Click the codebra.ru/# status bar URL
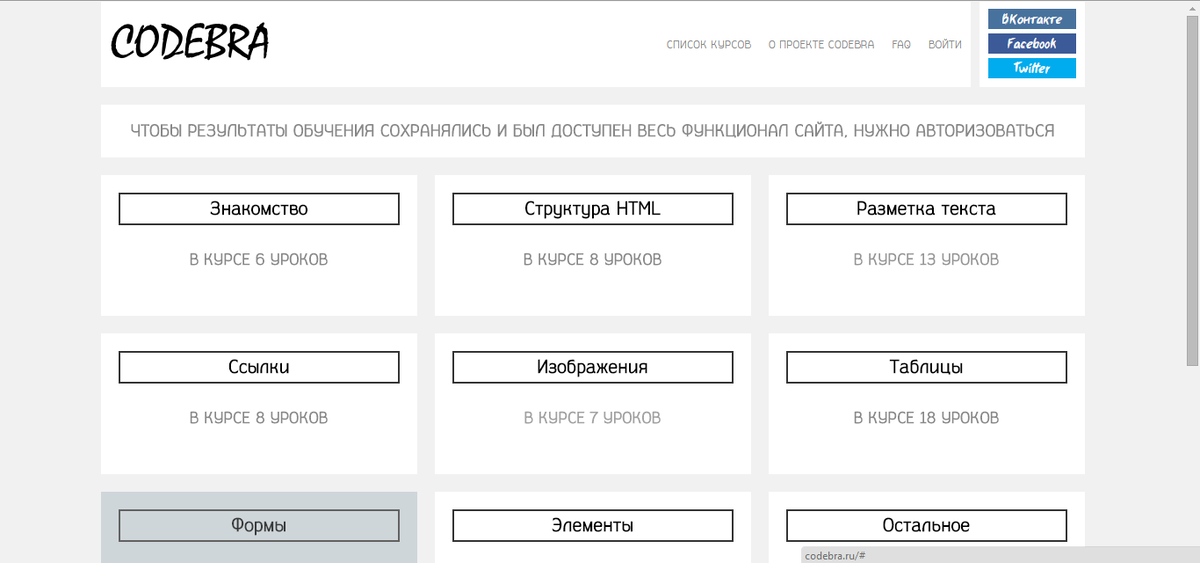 (x=835, y=555)
